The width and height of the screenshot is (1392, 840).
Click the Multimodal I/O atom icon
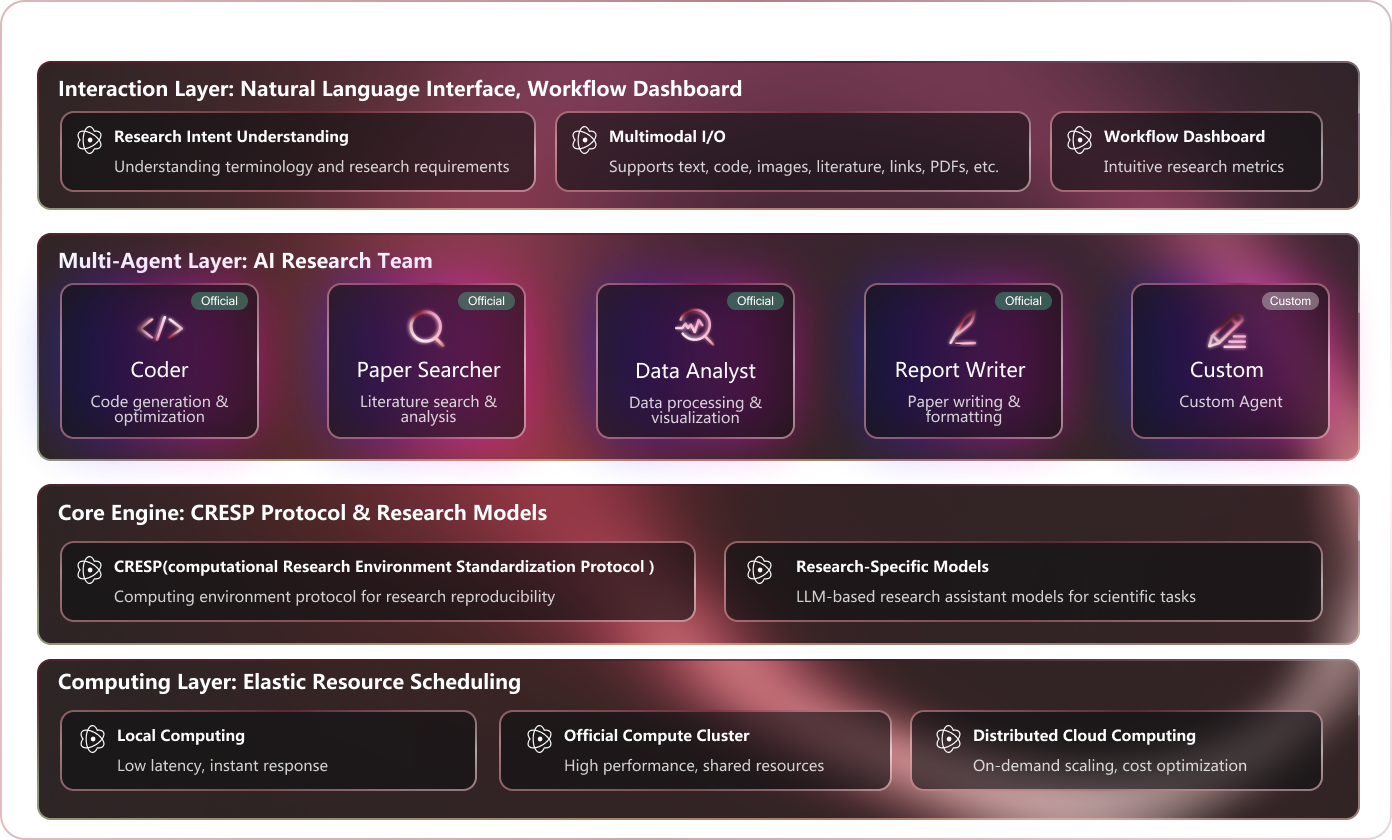tap(584, 140)
